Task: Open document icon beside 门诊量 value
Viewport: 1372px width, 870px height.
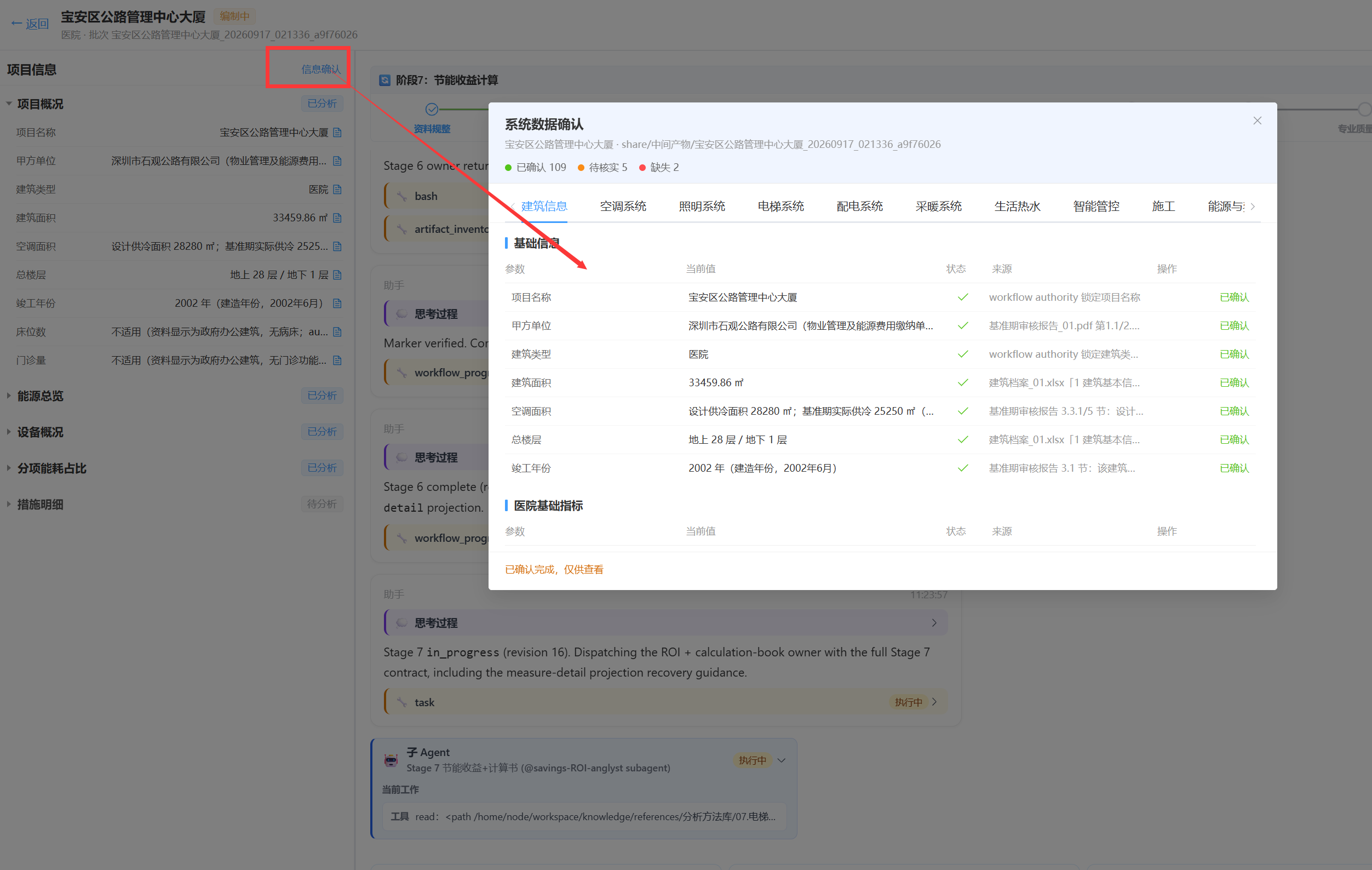Action: [x=337, y=360]
